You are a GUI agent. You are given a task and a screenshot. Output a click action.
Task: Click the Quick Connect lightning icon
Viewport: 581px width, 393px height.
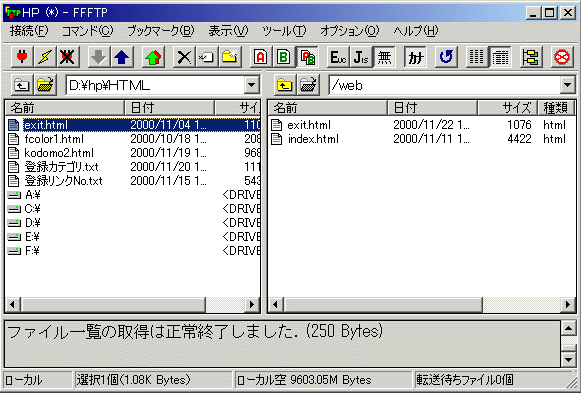(44, 57)
